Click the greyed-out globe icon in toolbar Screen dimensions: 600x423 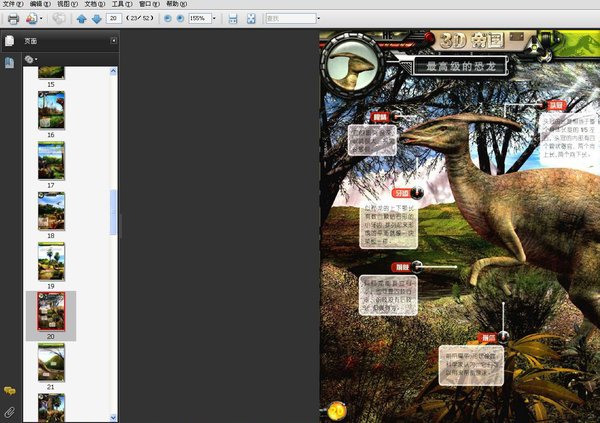[x=59, y=18]
